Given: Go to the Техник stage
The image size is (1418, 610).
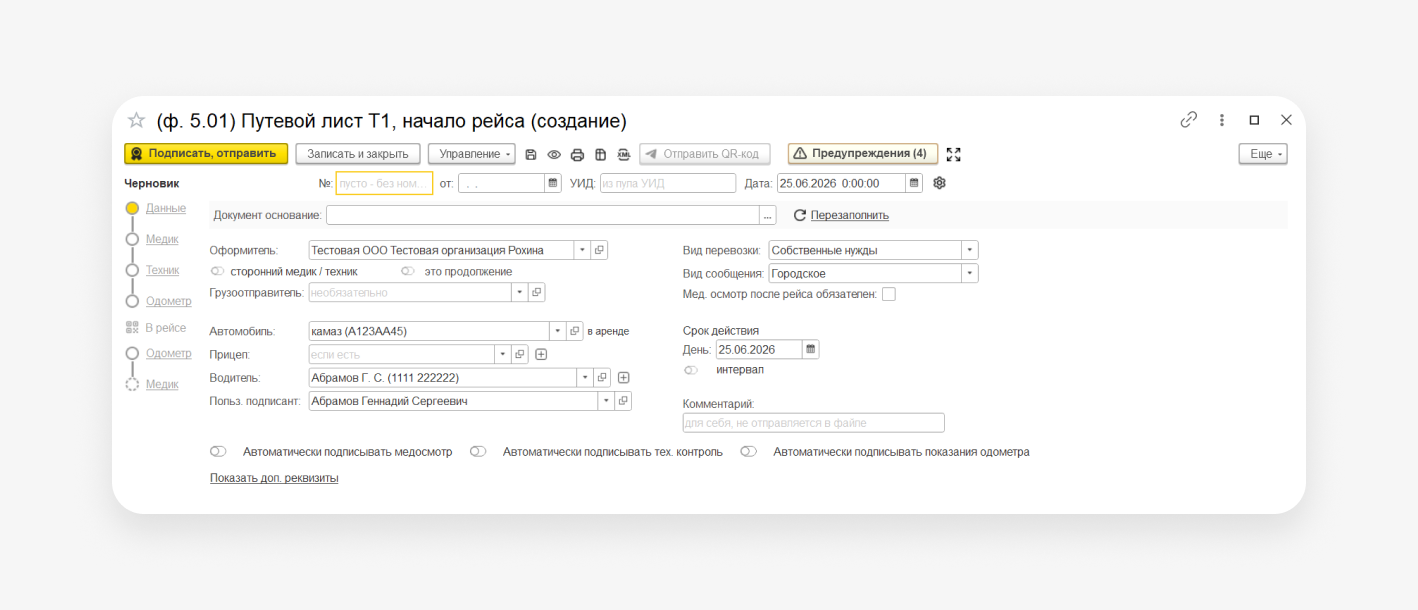Looking at the screenshot, I should pos(163,270).
